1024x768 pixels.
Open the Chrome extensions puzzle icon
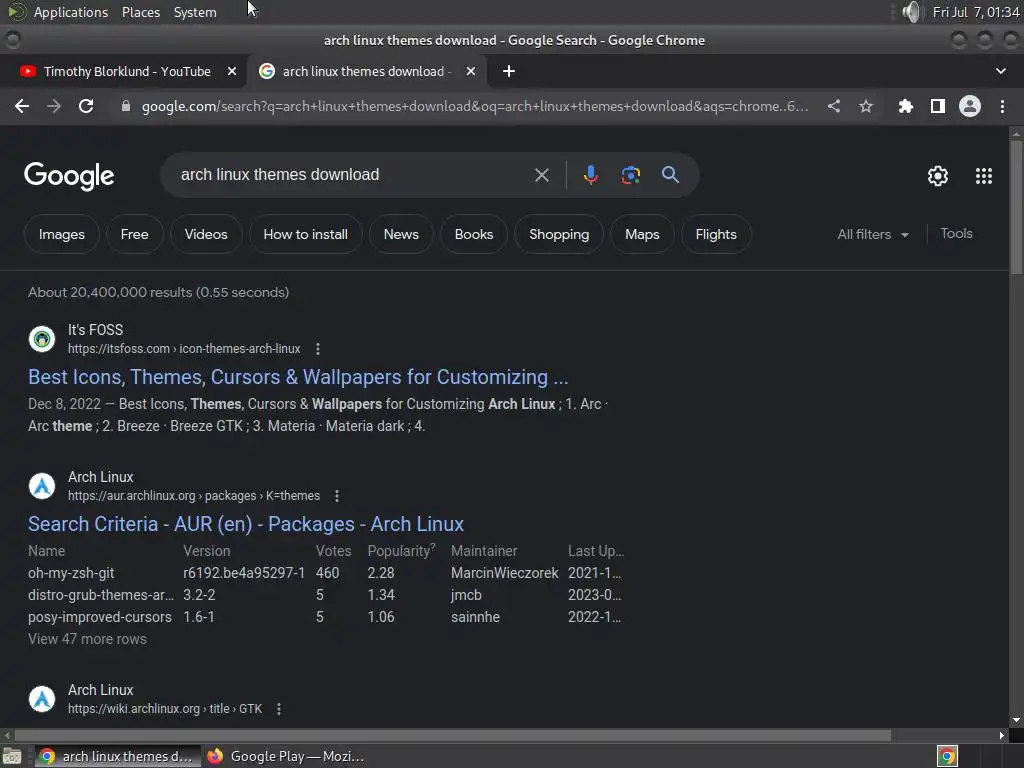pyautogui.click(x=906, y=106)
